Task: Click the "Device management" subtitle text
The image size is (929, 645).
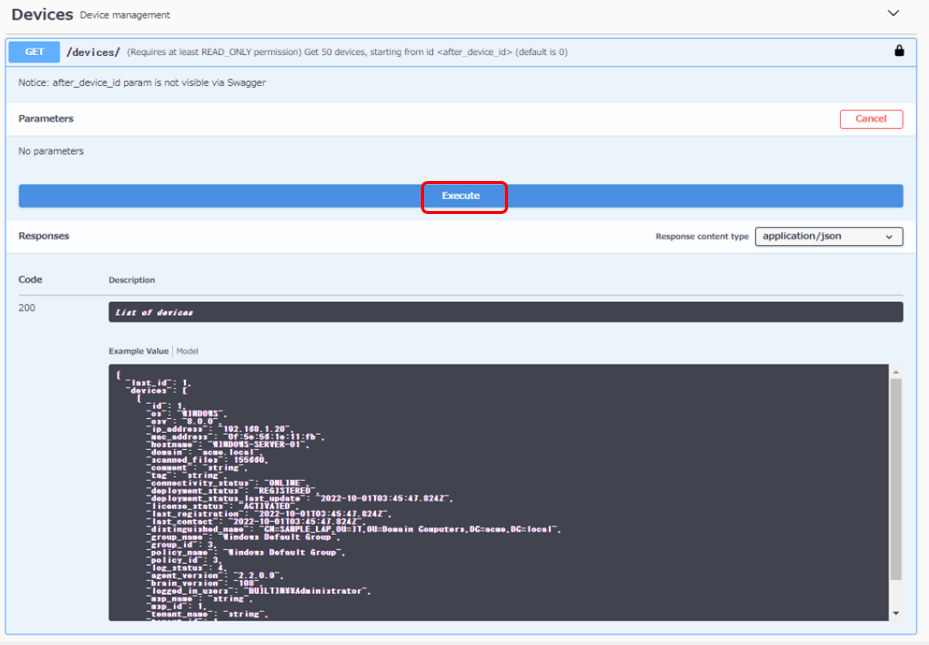Action: 125,16
